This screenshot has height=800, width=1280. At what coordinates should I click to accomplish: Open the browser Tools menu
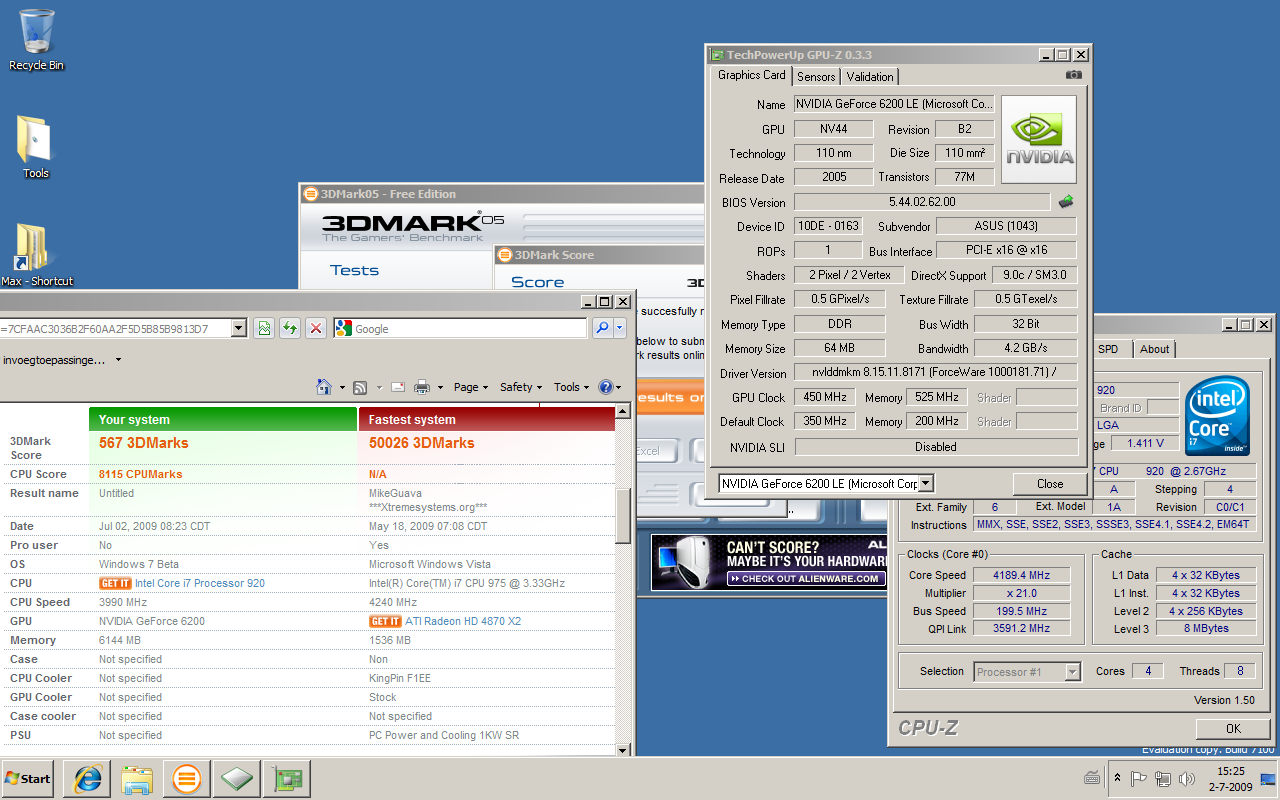571,387
